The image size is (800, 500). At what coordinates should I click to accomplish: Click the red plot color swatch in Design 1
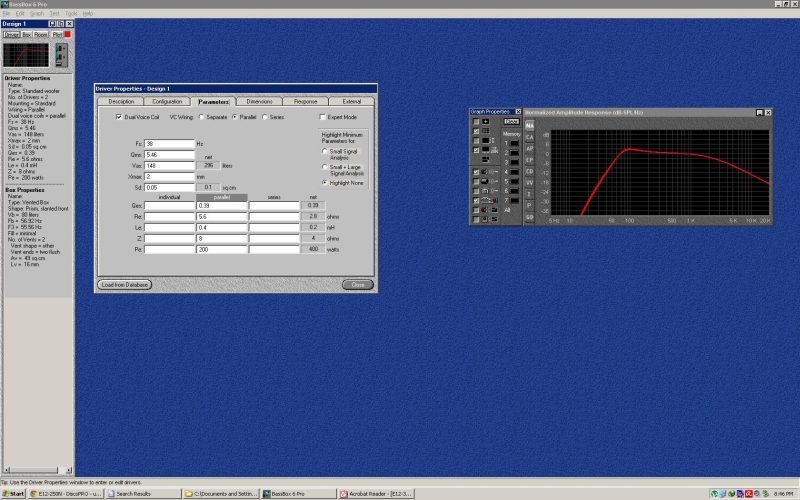click(67, 35)
